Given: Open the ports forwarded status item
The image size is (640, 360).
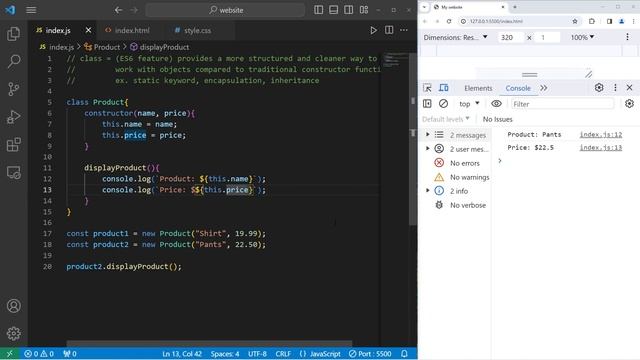Looking at the screenshot, I should click(x=70, y=354).
